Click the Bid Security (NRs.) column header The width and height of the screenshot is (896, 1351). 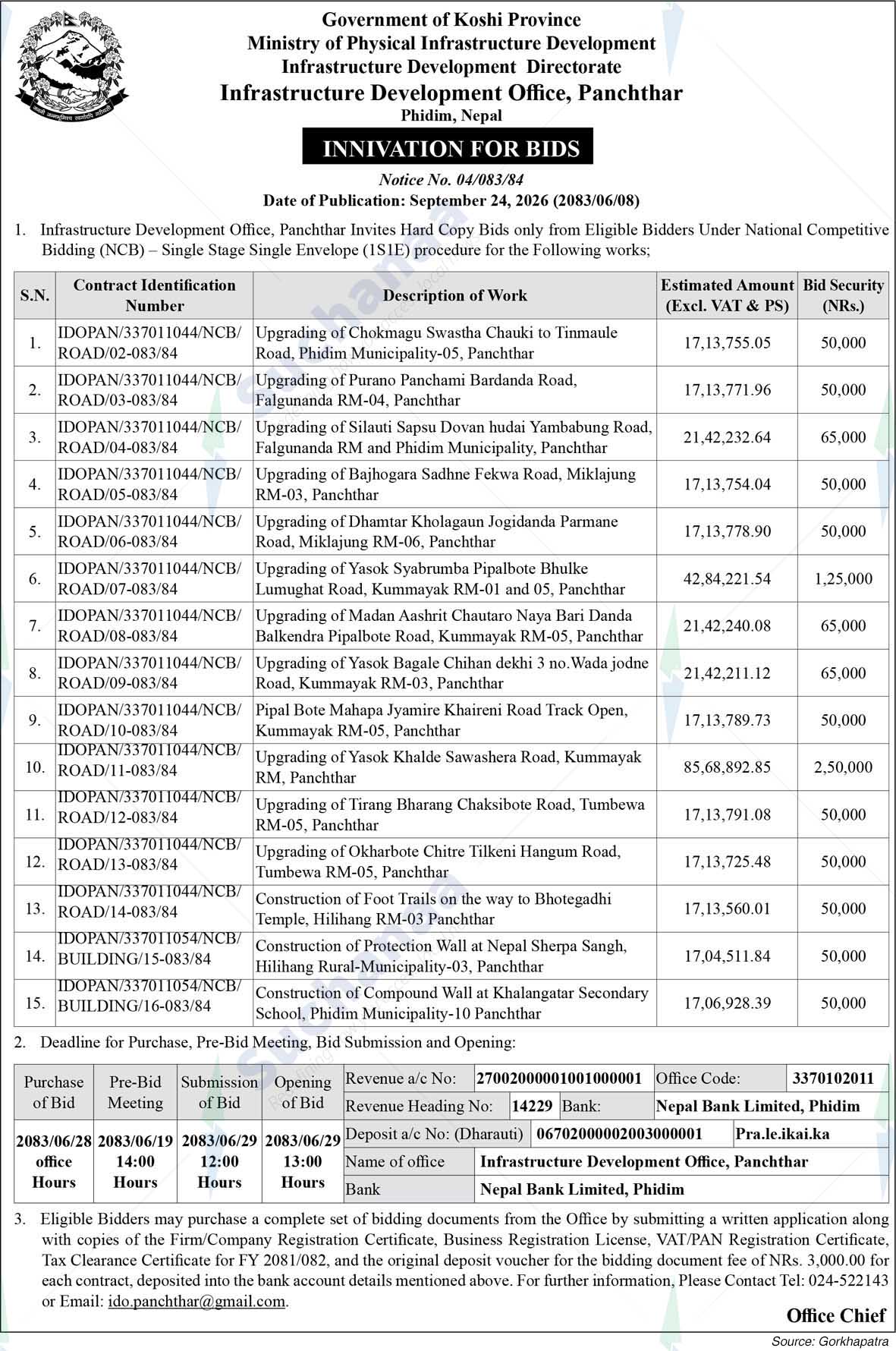pos(843,295)
